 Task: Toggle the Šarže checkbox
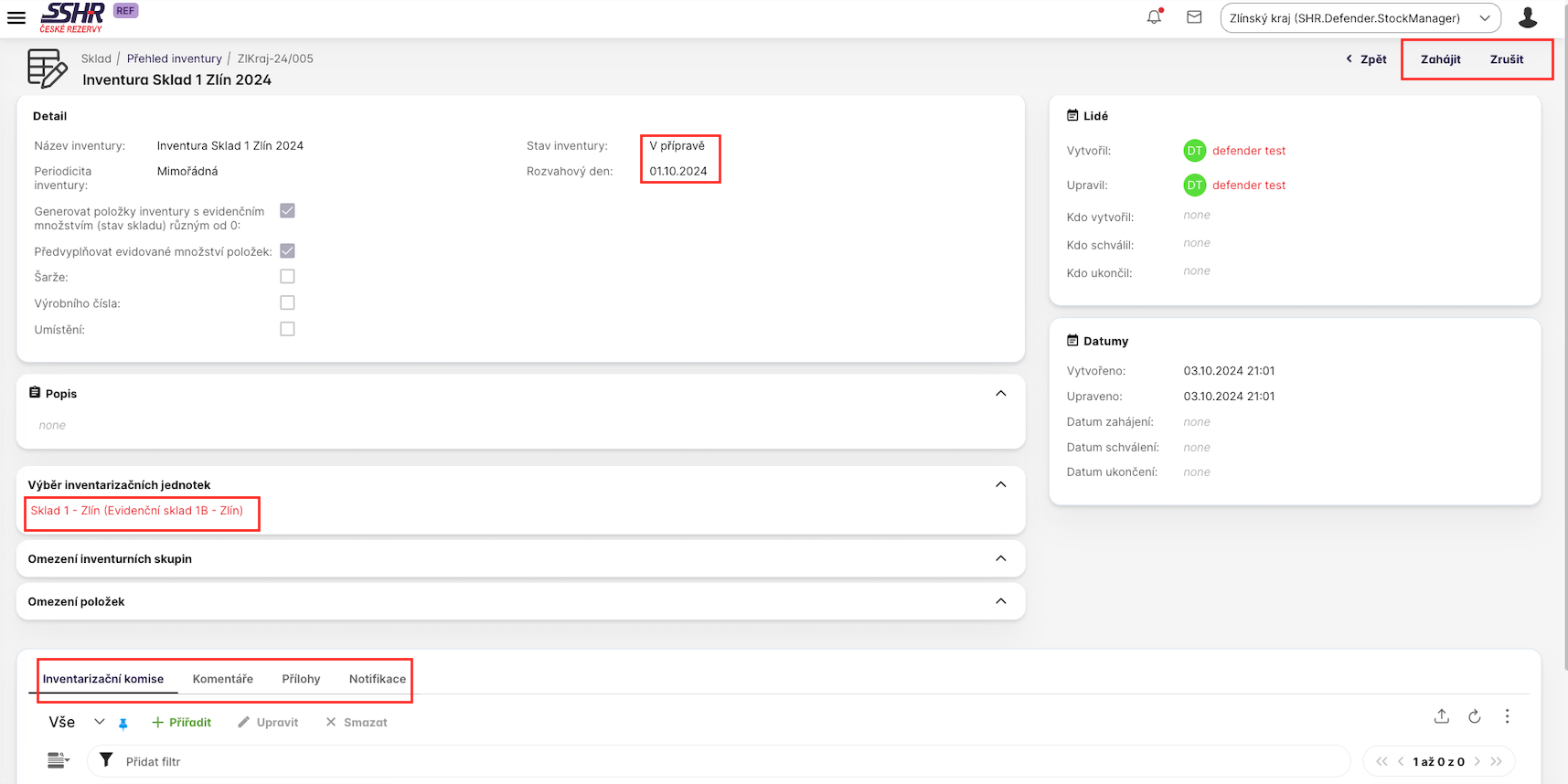pyautogui.click(x=287, y=276)
